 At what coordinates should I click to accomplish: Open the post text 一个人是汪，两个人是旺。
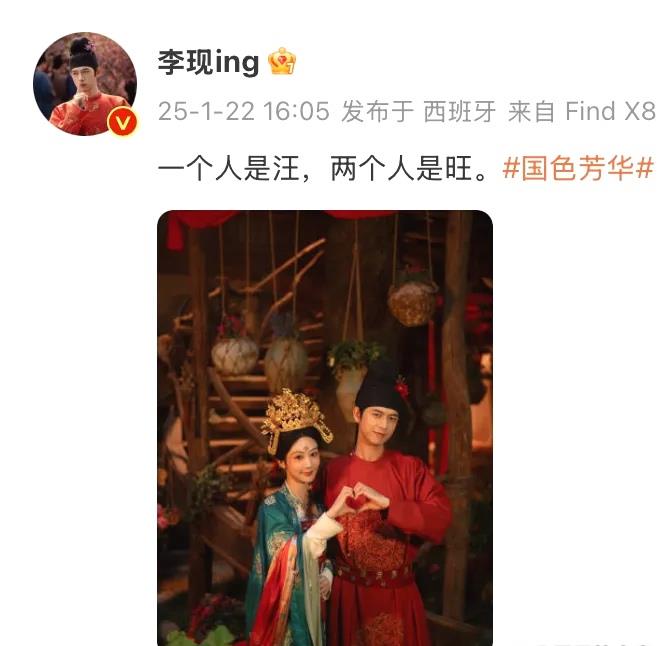click(x=325, y=168)
